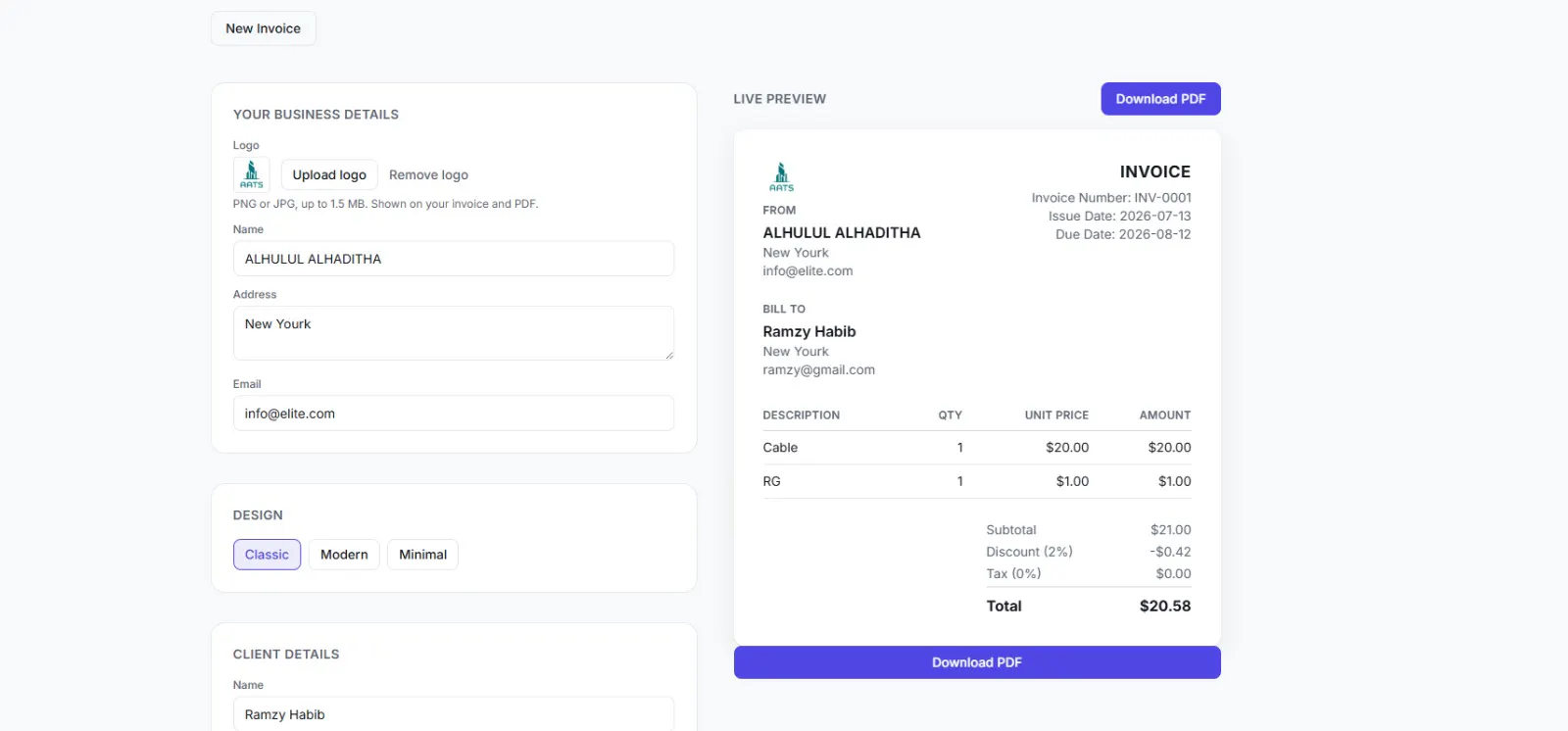1568x731 pixels.
Task: Focus the client Name field Ramzy Habib
Action: 454,714
